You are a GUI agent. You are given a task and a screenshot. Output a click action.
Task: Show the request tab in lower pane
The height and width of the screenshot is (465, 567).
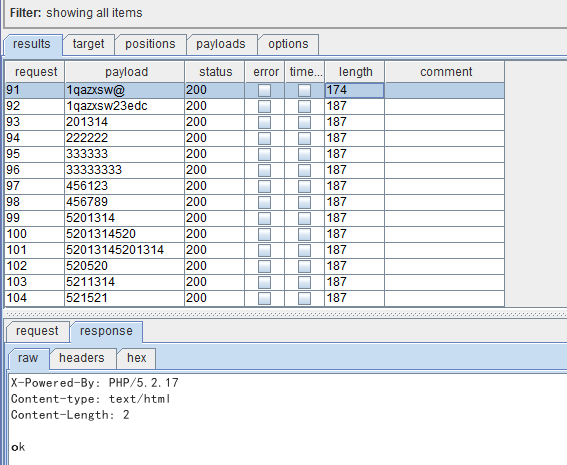coord(37,331)
